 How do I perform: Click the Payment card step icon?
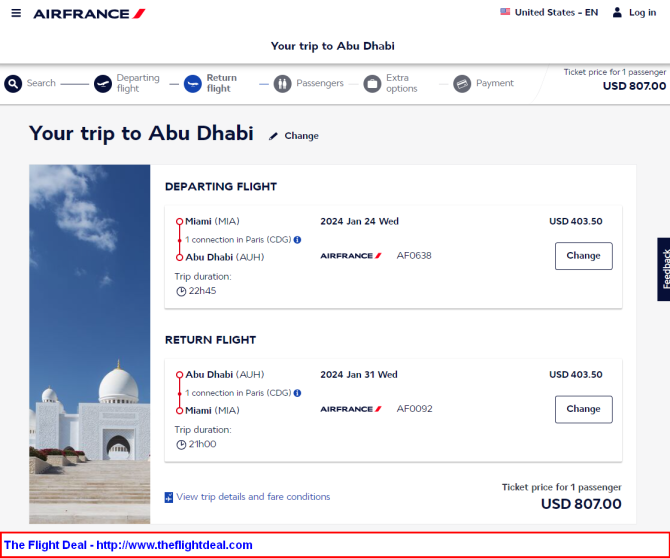(462, 83)
